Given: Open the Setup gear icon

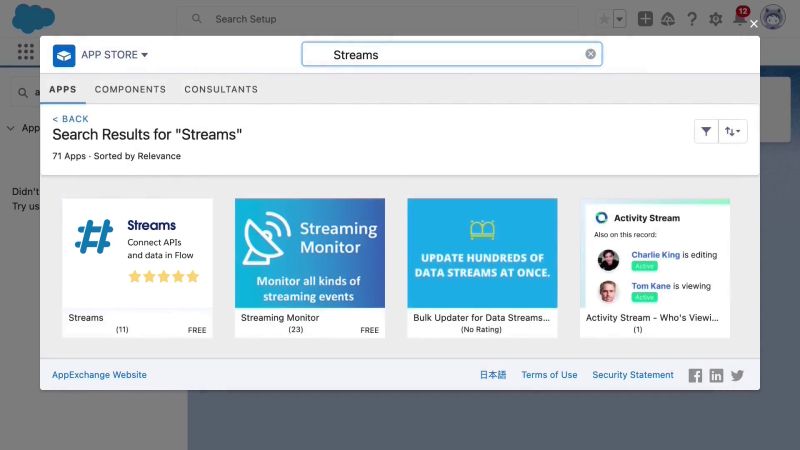Looking at the screenshot, I should (715, 19).
